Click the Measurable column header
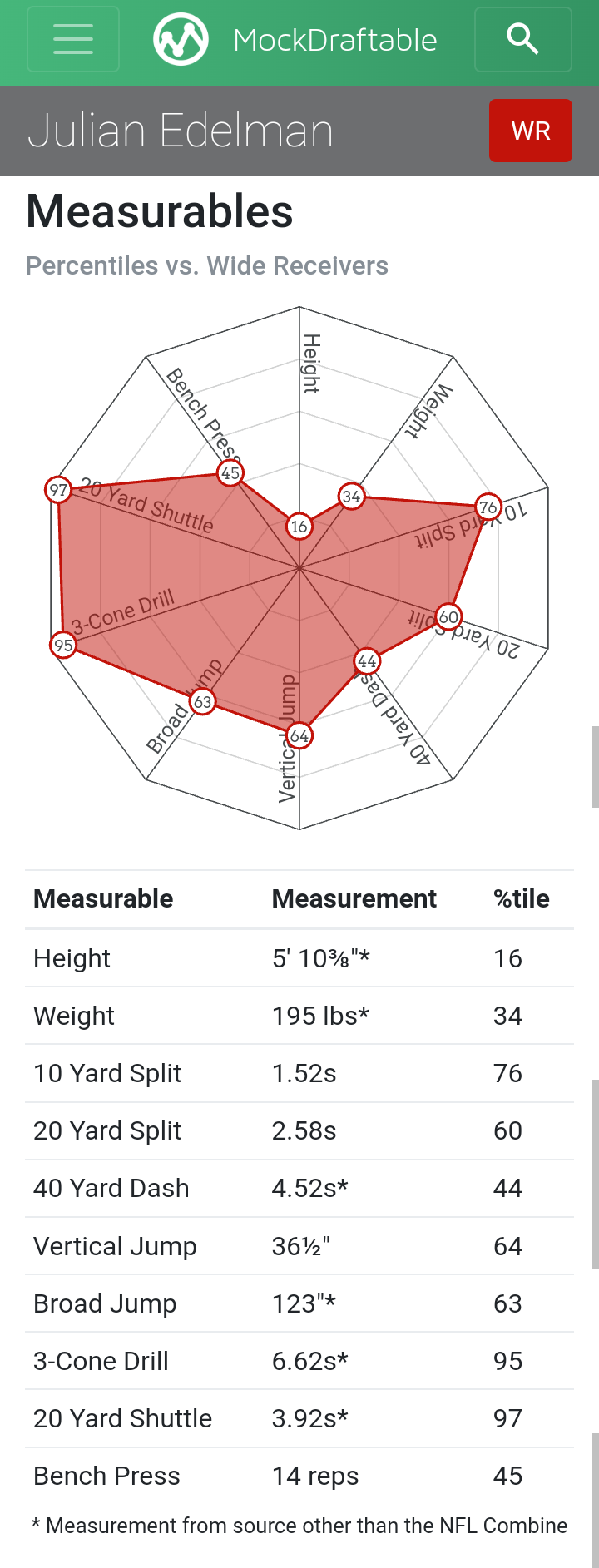The image size is (599, 1568). (x=103, y=898)
